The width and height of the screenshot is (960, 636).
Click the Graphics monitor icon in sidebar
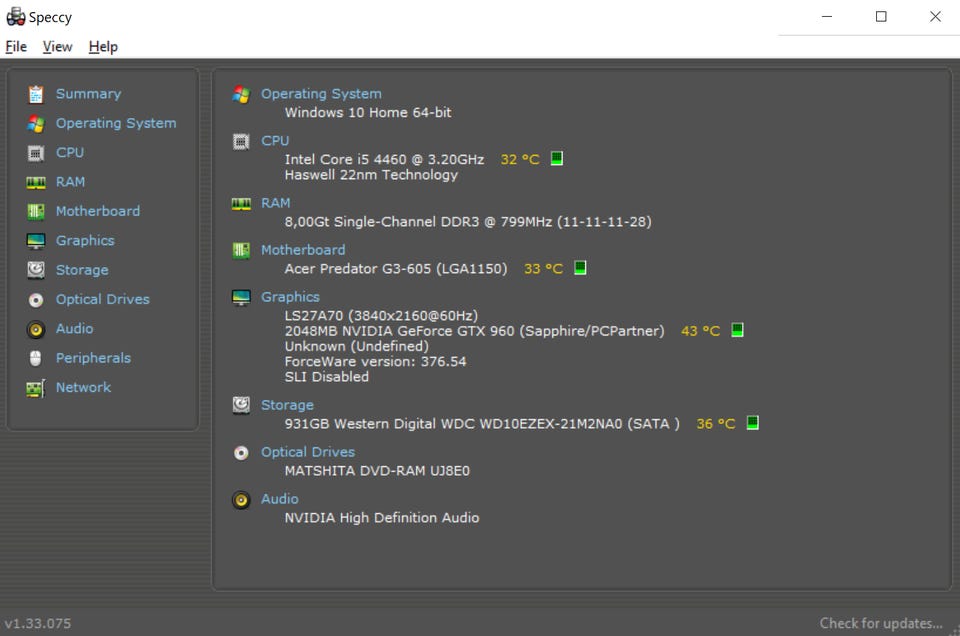36,241
